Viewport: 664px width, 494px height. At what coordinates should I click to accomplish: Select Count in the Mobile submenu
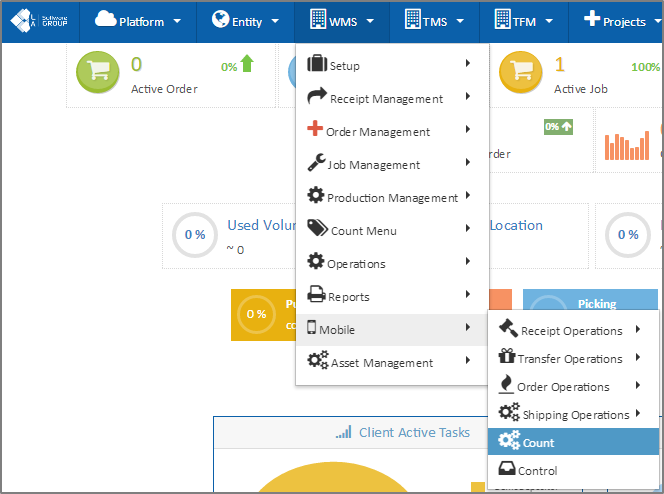tap(574, 442)
